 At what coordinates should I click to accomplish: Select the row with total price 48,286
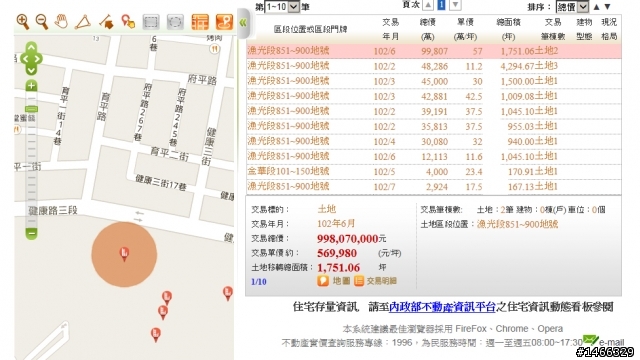pos(434,66)
